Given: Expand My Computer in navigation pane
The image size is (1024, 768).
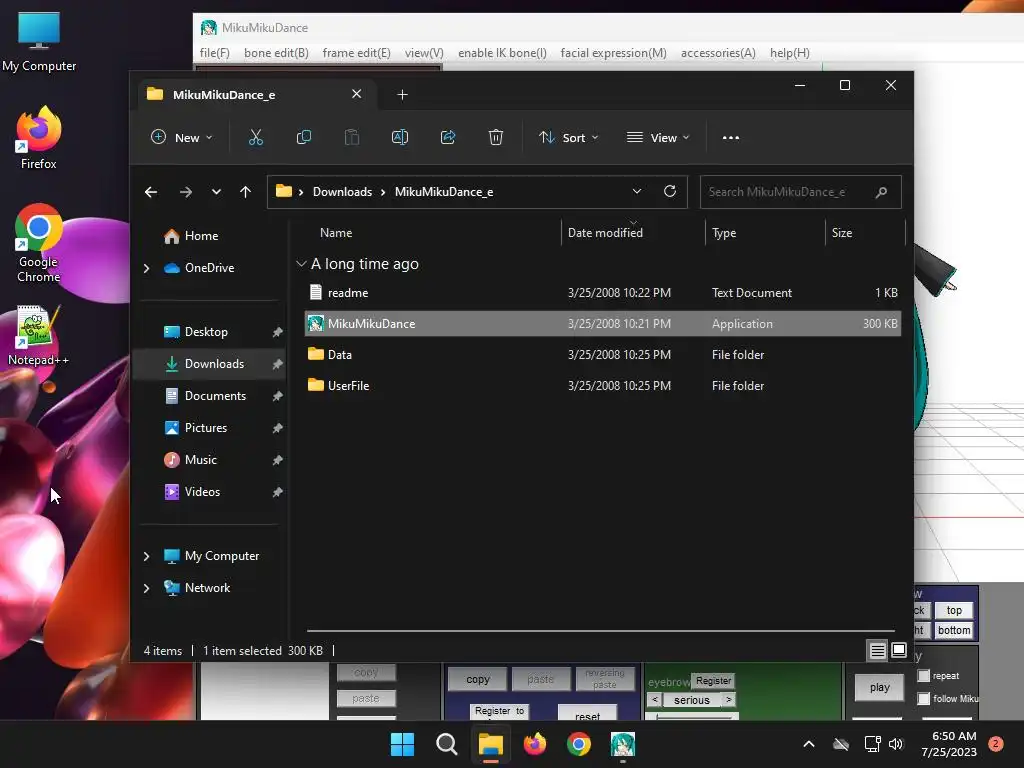Looking at the screenshot, I should coord(146,556).
